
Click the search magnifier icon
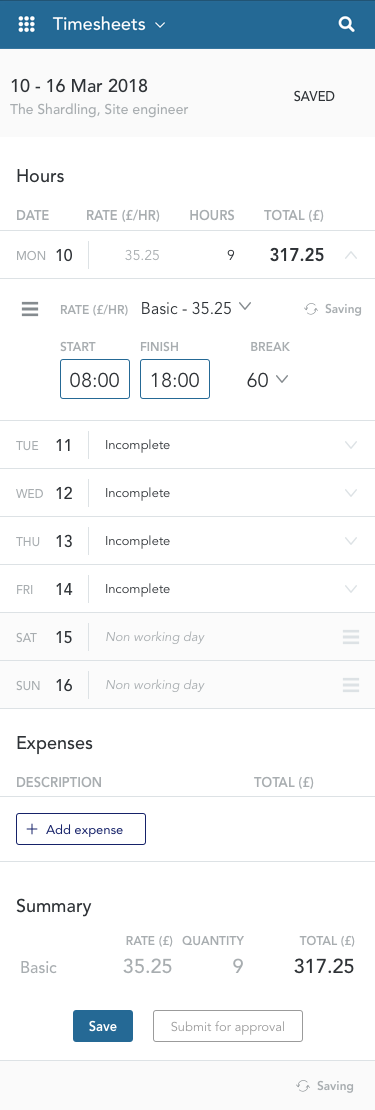(346, 25)
